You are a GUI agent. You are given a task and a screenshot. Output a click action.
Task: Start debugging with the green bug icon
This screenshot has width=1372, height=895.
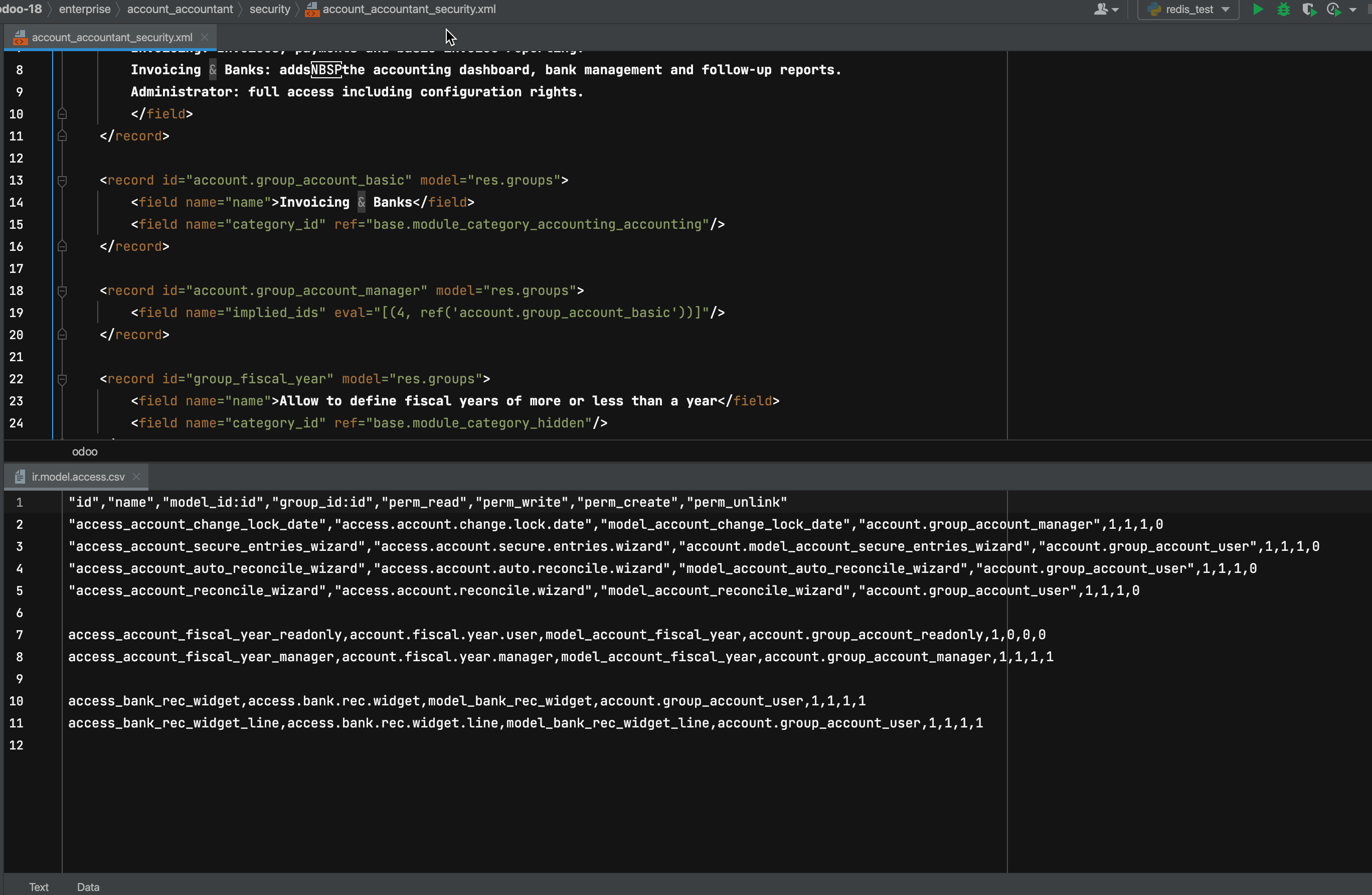[1283, 9]
